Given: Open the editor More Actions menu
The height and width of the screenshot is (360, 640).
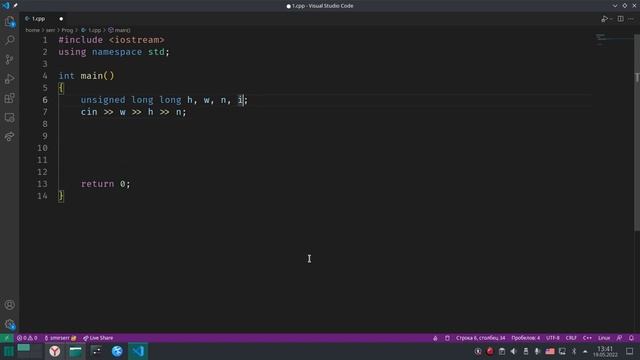Looking at the screenshot, I should pyautogui.click(x=631, y=19).
